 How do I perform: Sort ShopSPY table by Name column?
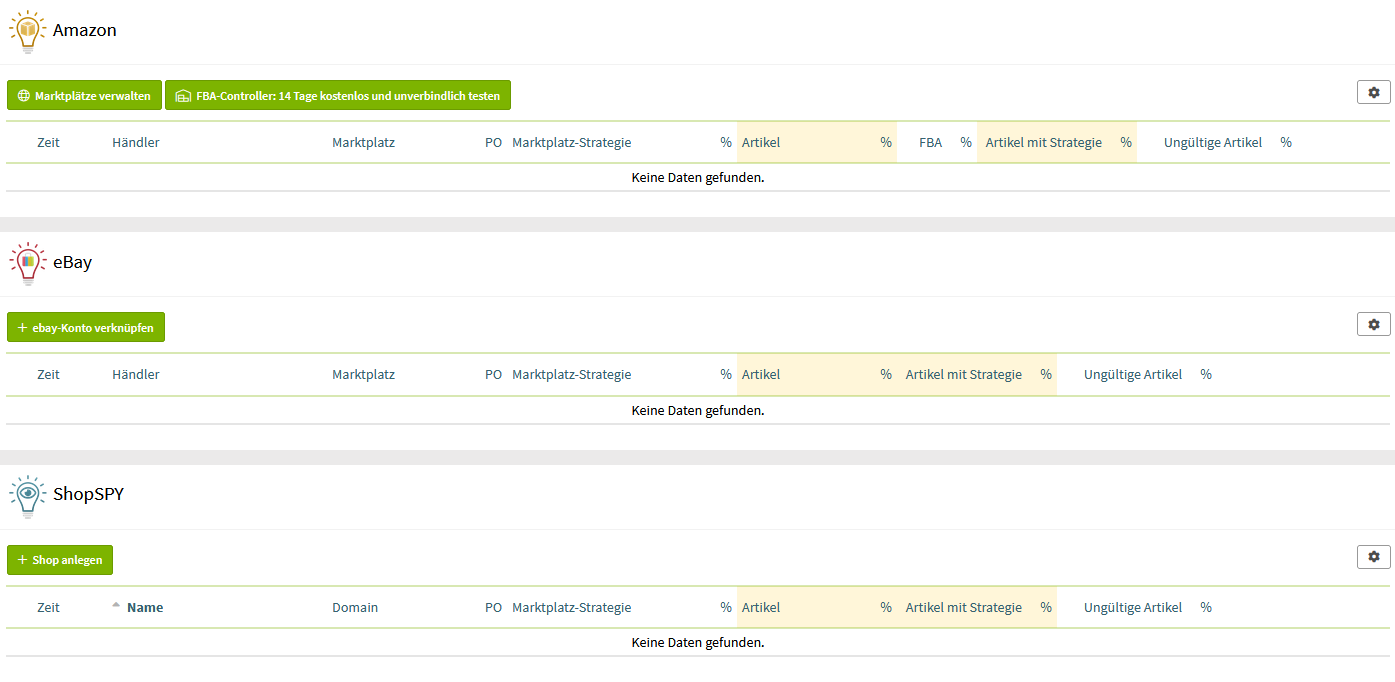click(x=145, y=608)
